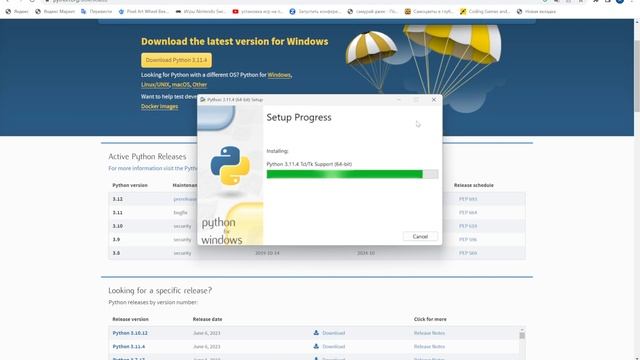Click the 'Active Python Releases' heading
The image size is (640, 360).
147,156
